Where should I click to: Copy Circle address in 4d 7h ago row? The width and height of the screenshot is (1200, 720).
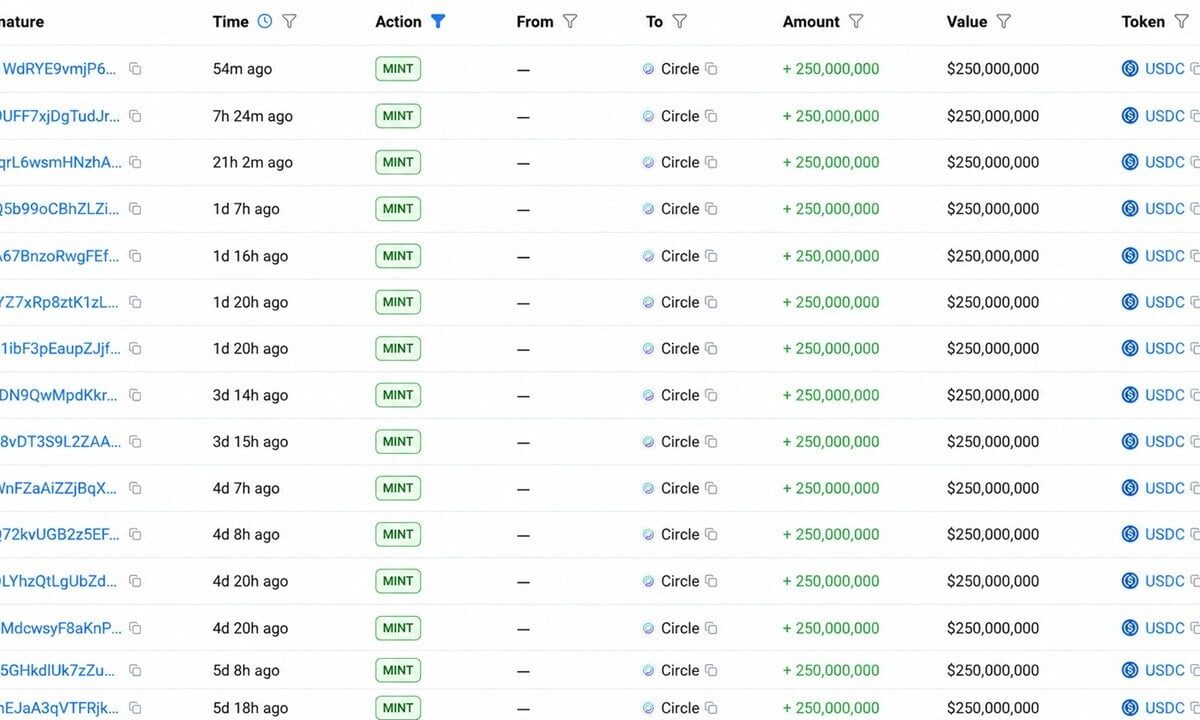[711, 488]
